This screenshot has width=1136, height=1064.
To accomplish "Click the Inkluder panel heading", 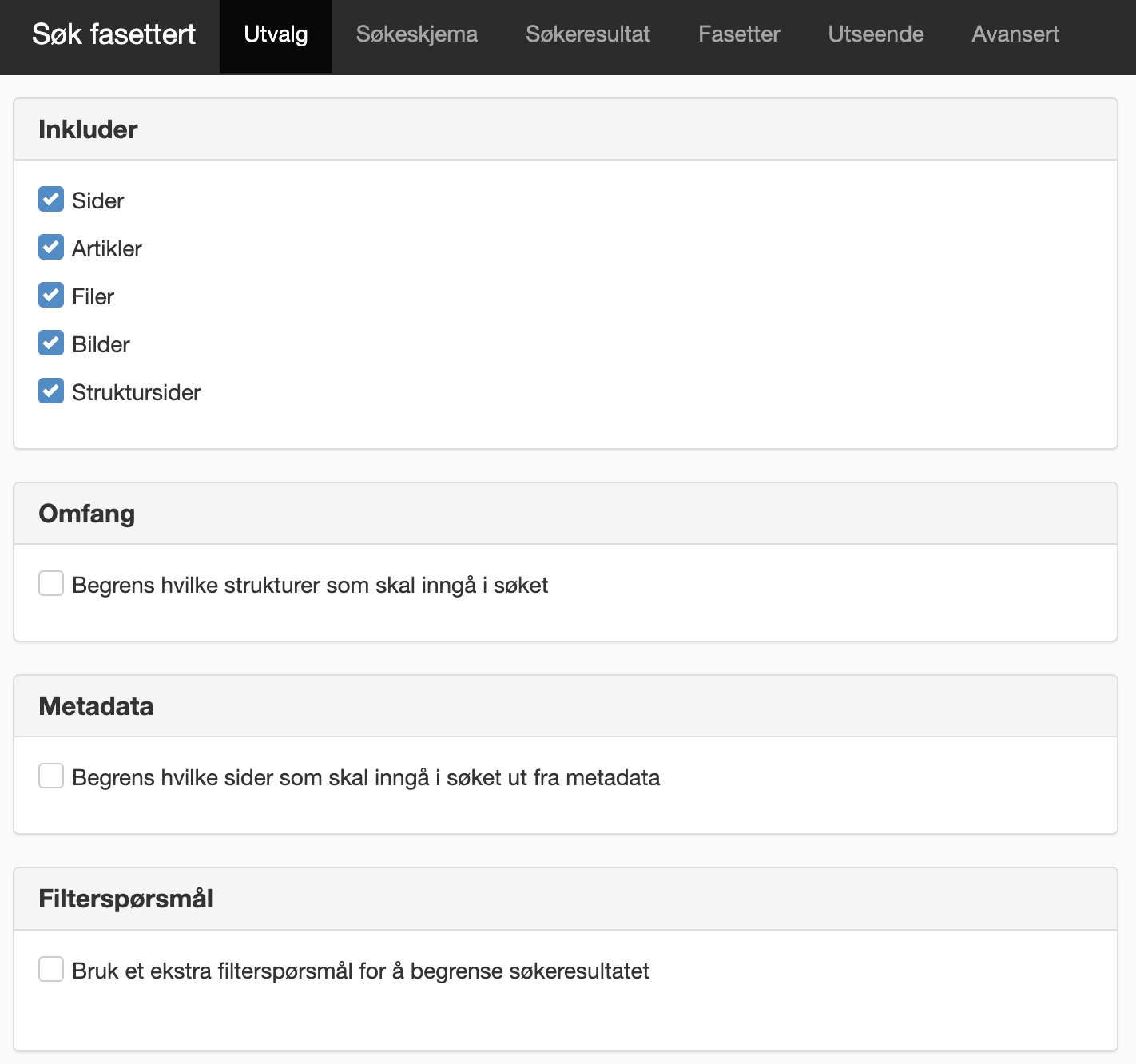I will point(88,129).
